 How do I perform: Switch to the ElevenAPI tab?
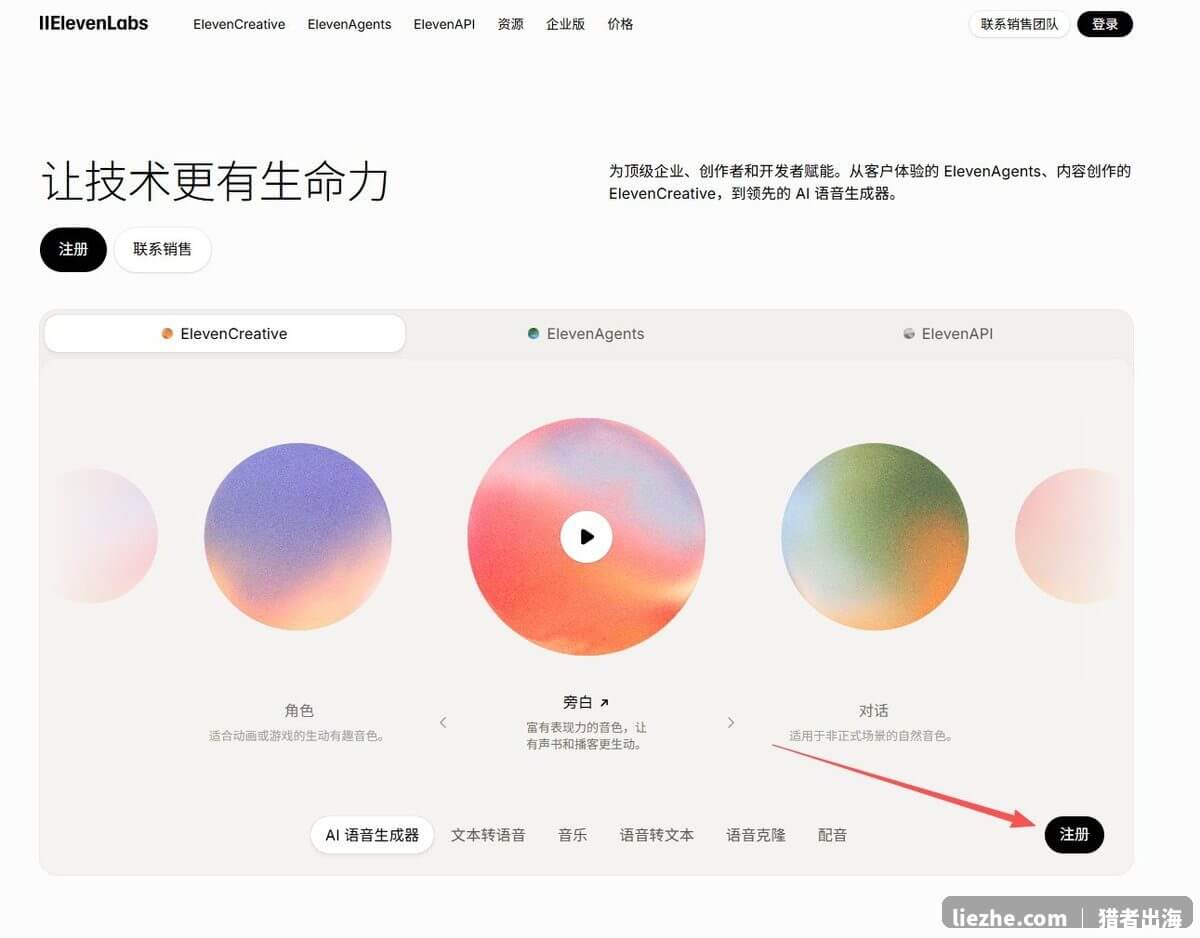tap(948, 334)
